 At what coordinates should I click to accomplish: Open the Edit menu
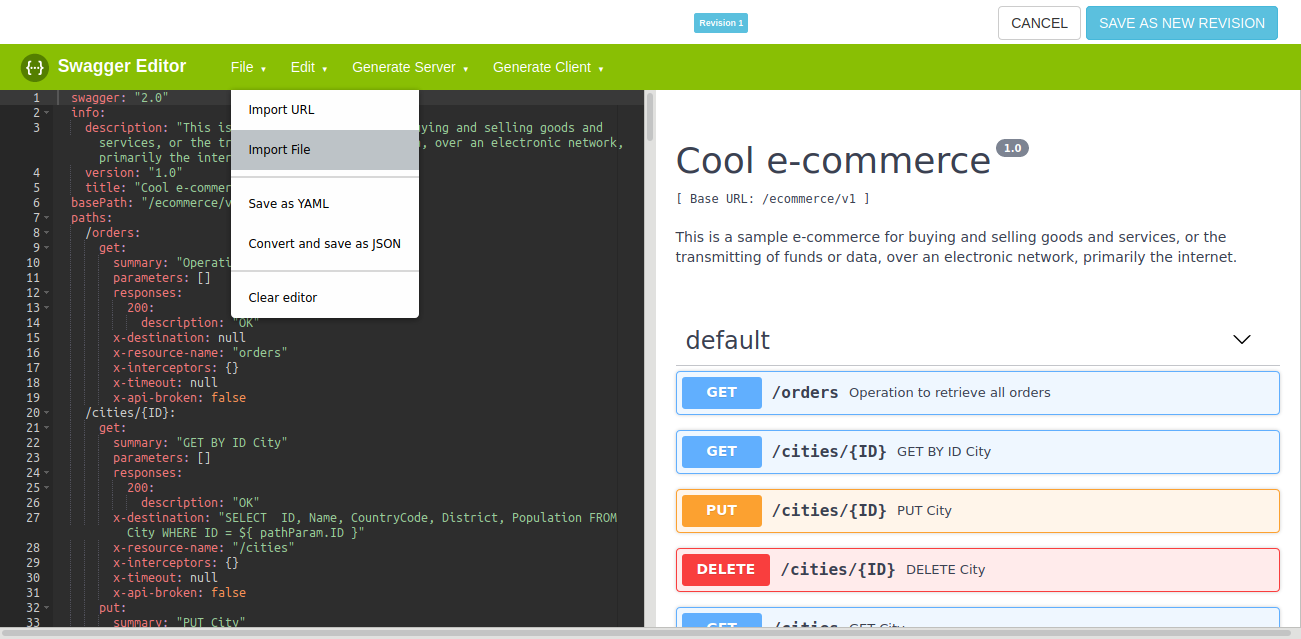[x=308, y=67]
